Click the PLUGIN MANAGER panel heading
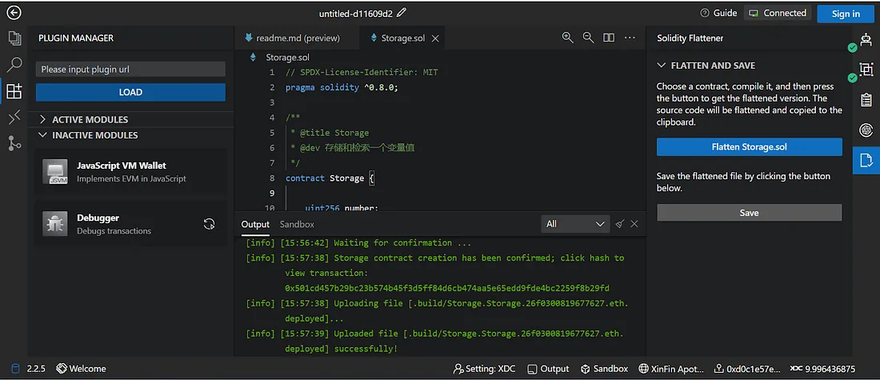 [76, 38]
